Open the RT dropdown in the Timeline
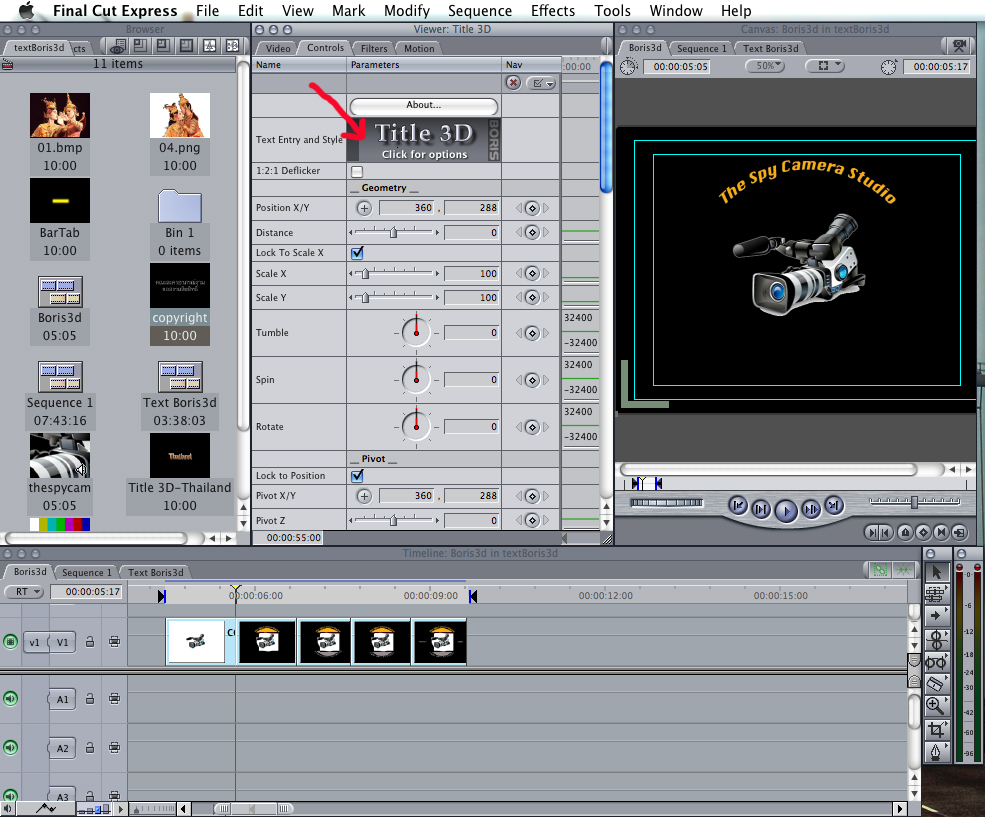985x817 pixels. pyautogui.click(x=24, y=591)
